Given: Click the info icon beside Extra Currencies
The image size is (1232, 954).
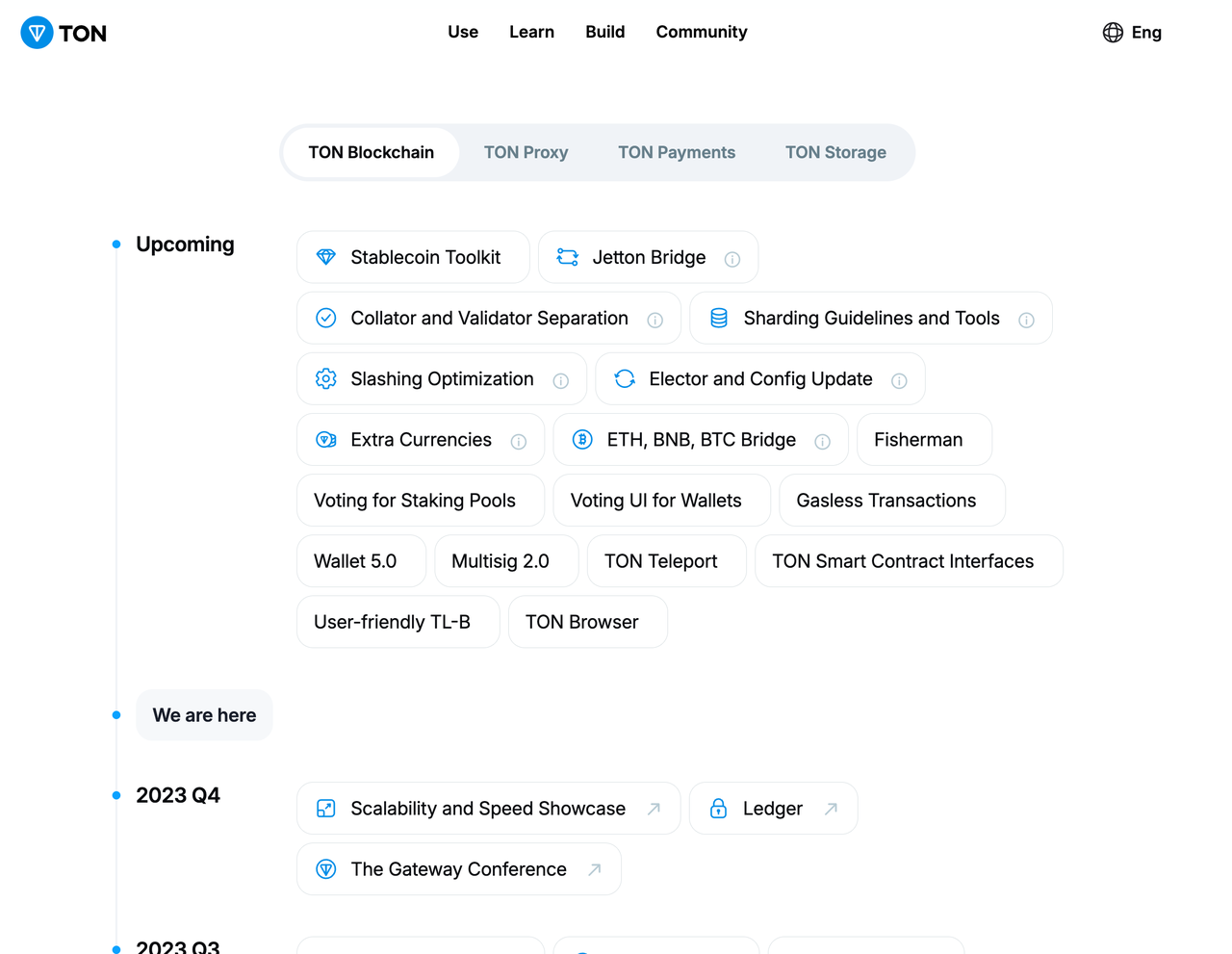Looking at the screenshot, I should [x=519, y=442].
